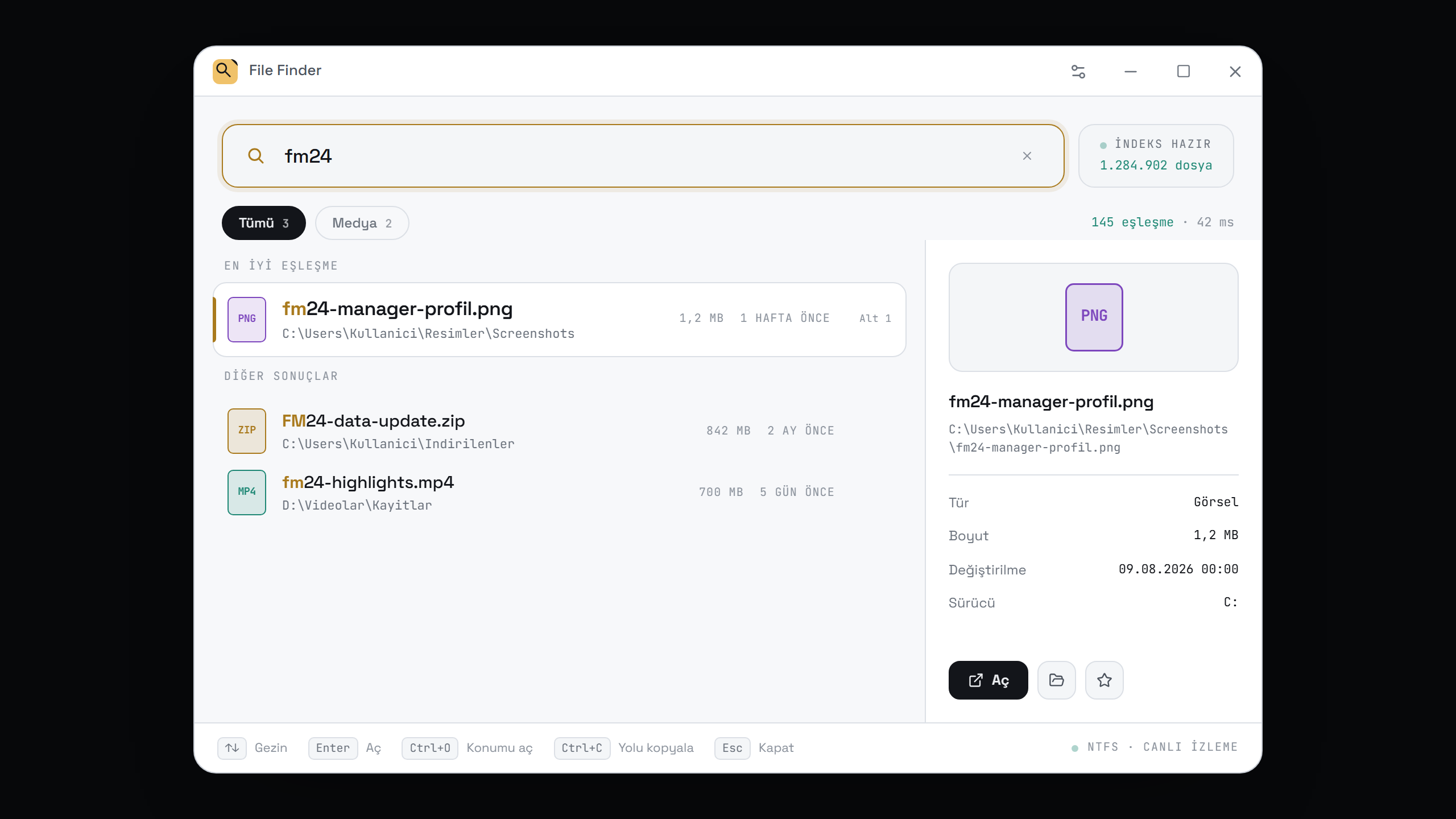Click the 5 GÜN ÖNCE date value
This screenshot has height=819, width=1456.
[797, 493]
